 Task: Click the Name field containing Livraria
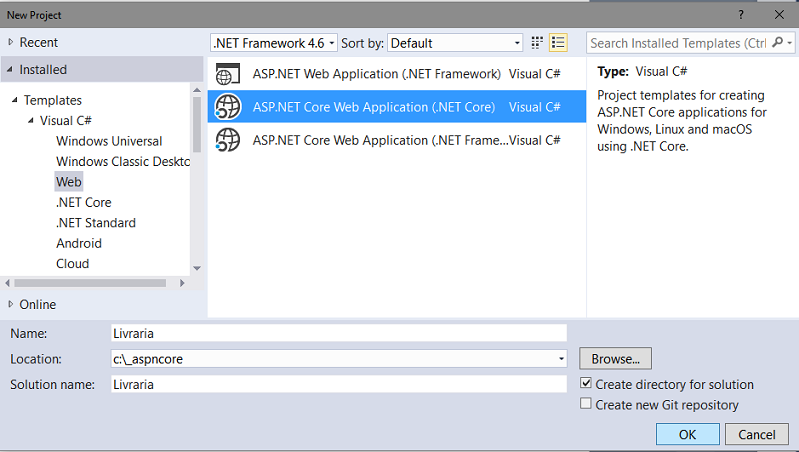click(x=339, y=333)
